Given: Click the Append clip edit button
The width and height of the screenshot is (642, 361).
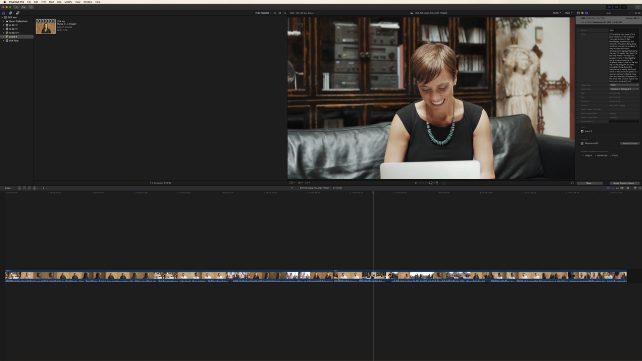Looking at the screenshot, I should [29, 188].
